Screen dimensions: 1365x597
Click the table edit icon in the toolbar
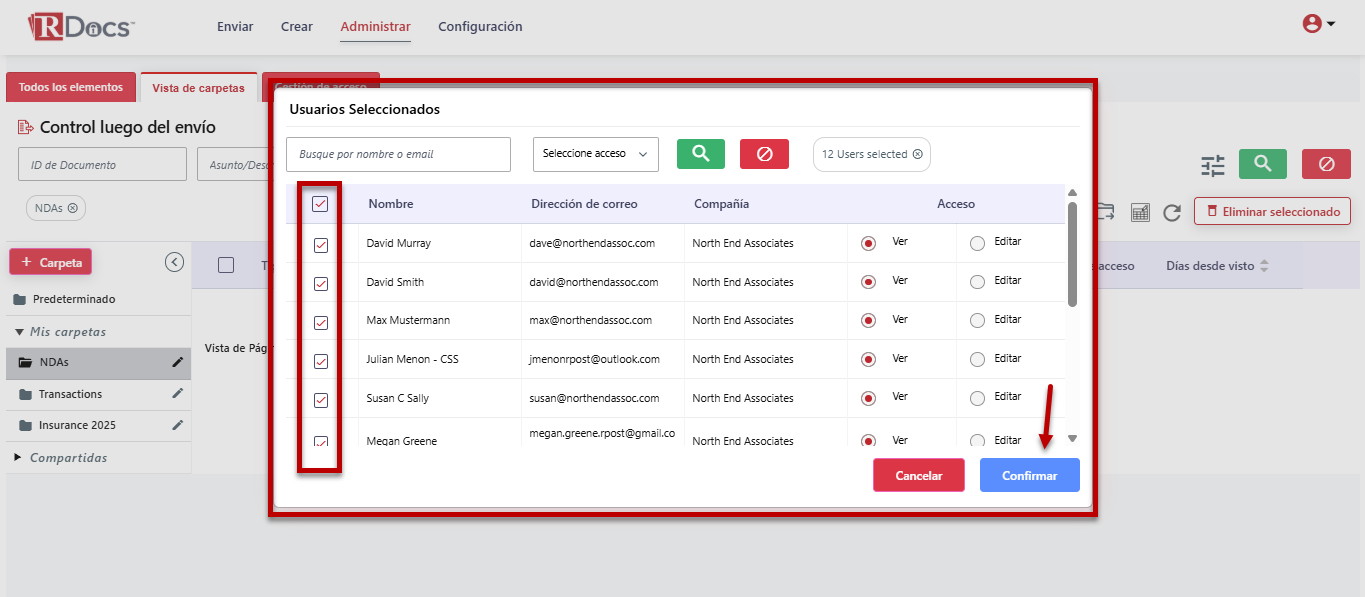click(1139, 212)
